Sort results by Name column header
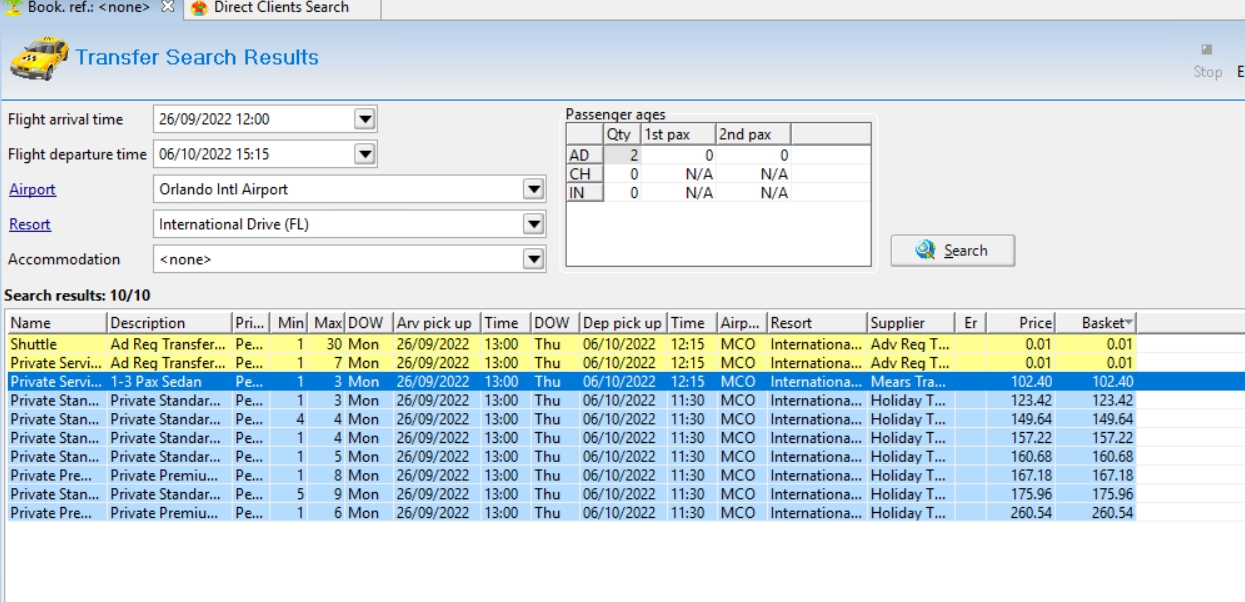The image size is (1245, 602). click(56, 323)
